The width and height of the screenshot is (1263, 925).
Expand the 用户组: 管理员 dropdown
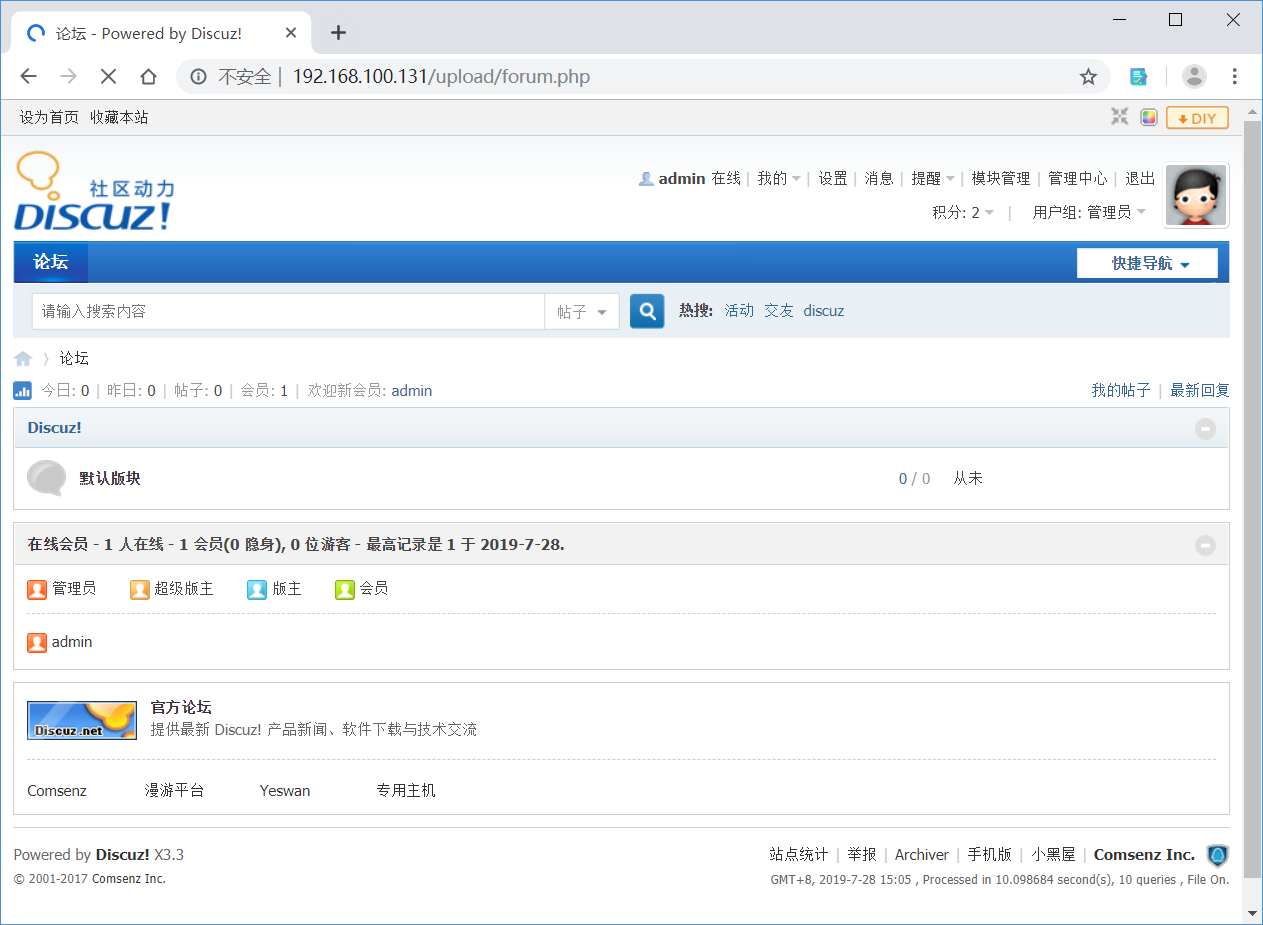pos(1089,211)
